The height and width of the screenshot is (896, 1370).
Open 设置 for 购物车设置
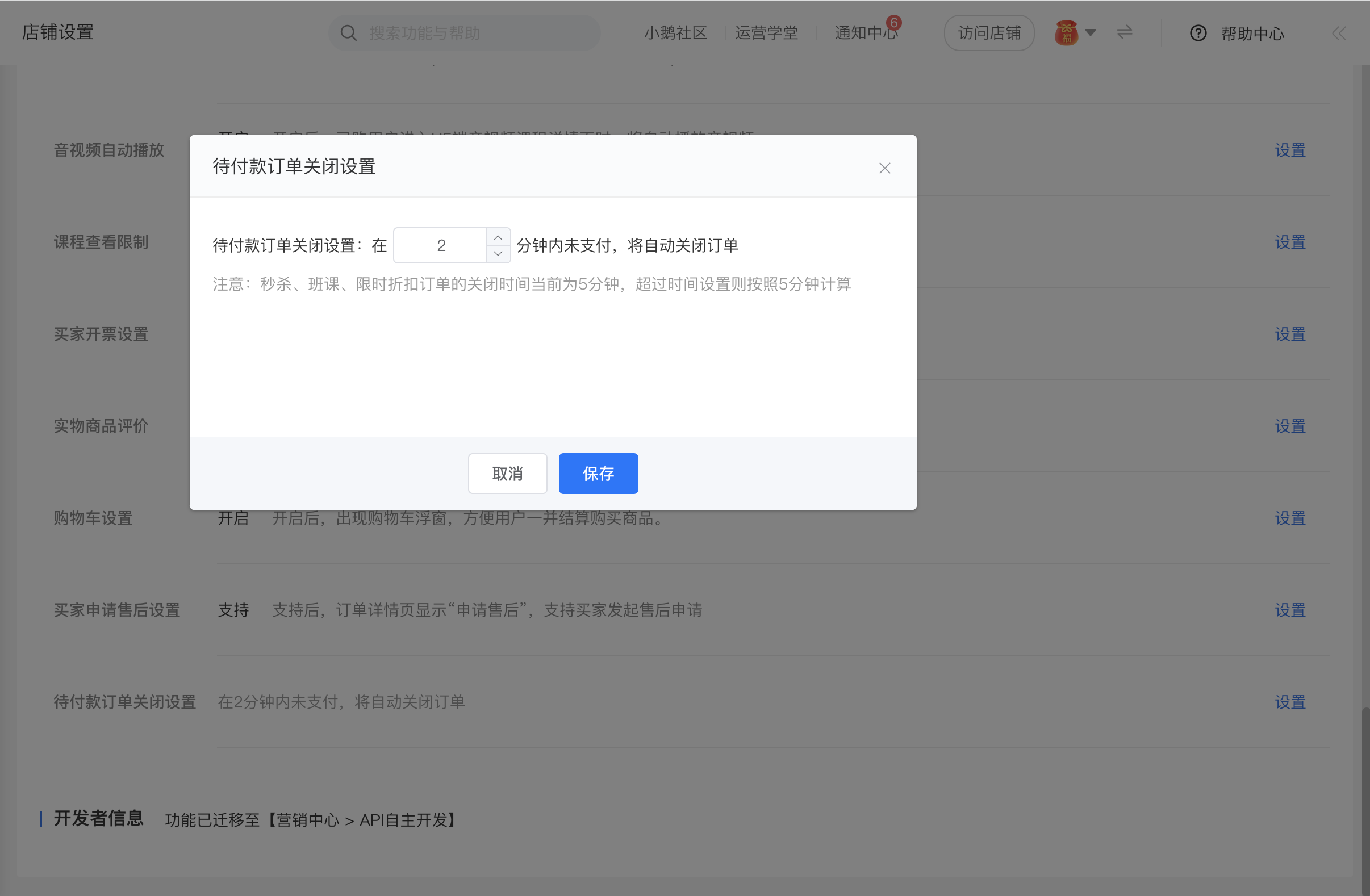click(x=1290, y=518)
